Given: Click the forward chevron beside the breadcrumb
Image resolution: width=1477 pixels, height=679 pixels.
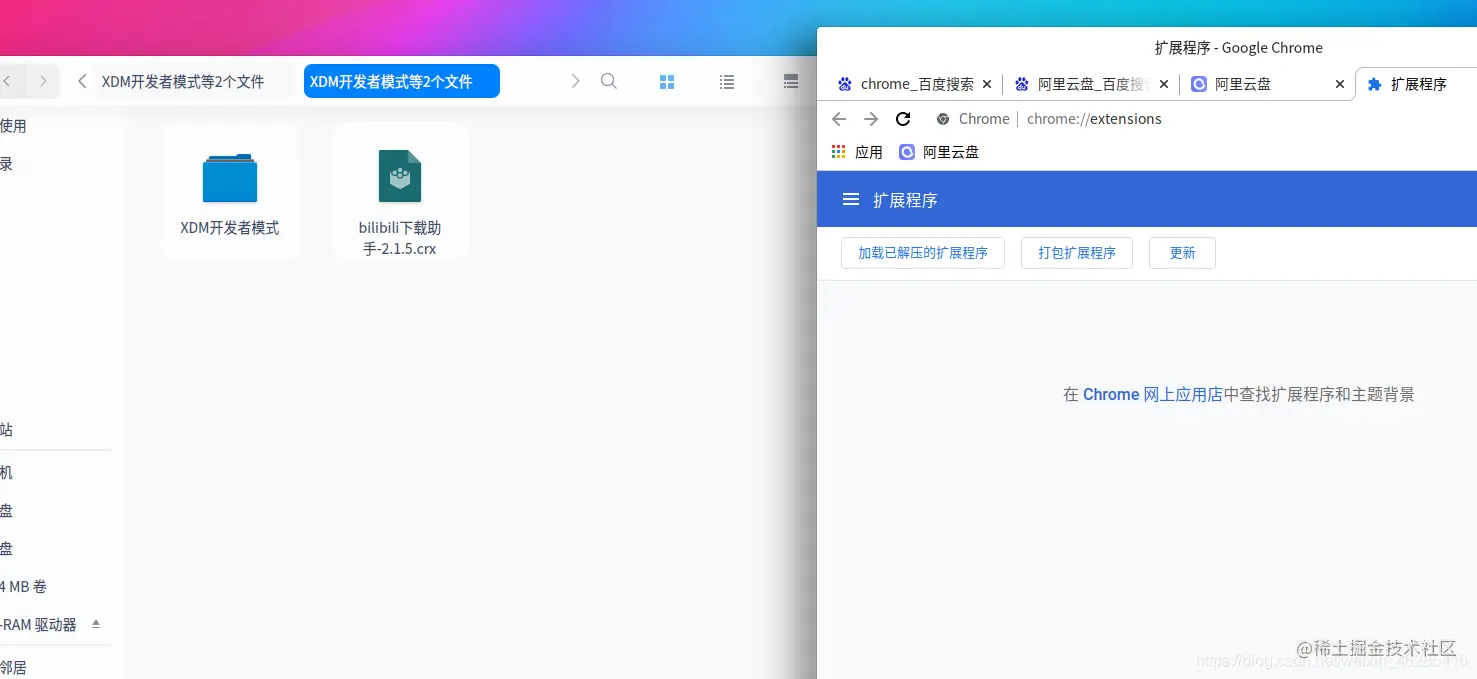Looking at the screenshot, I should point(576,81).
